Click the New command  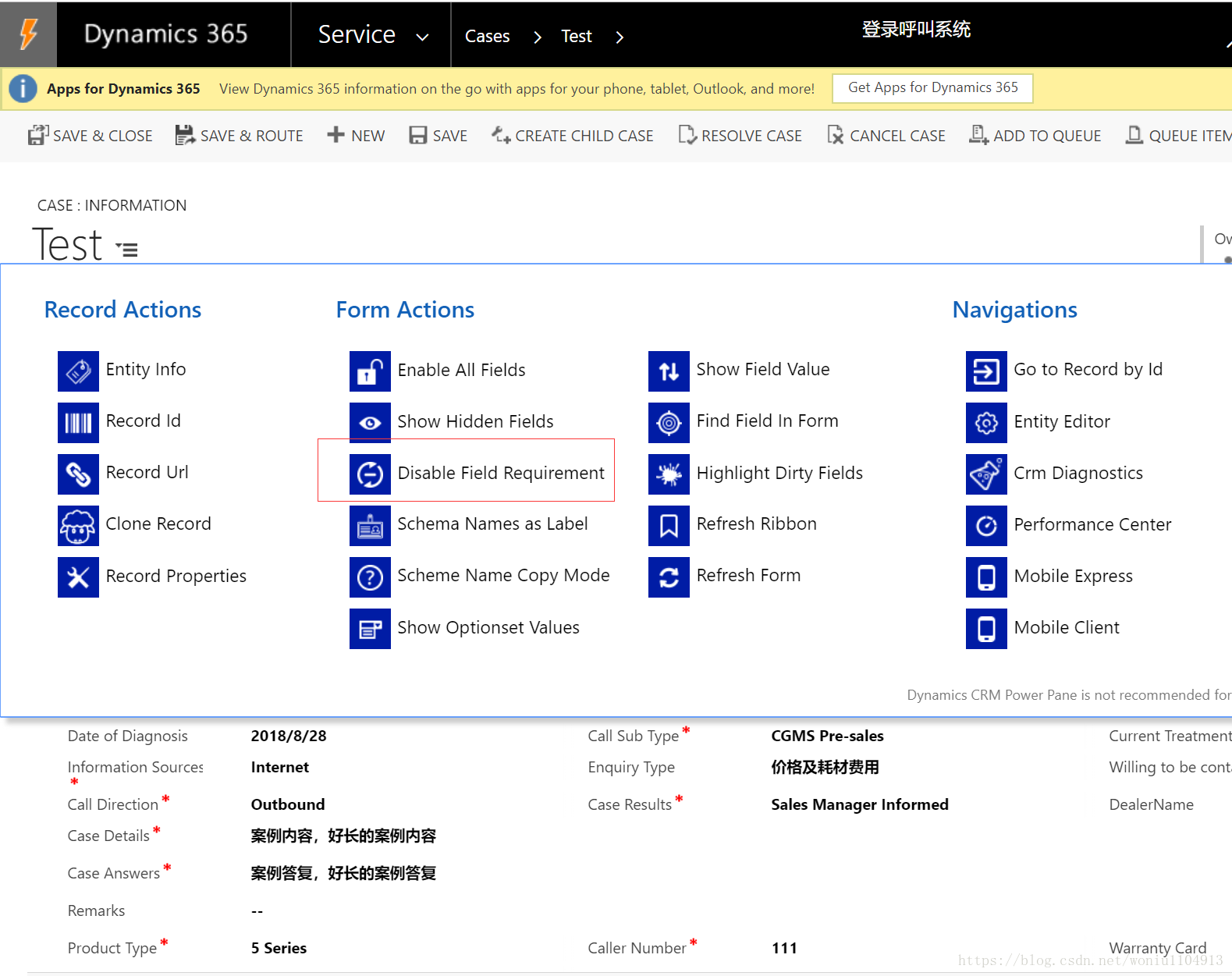coord(356,136)
